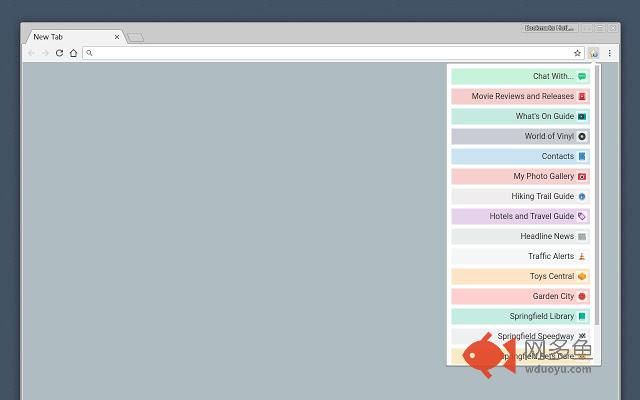This screenshot has width=640, height=400.
Task: Open the Springfield Library bookmark
Action: (x=520, y=316)
